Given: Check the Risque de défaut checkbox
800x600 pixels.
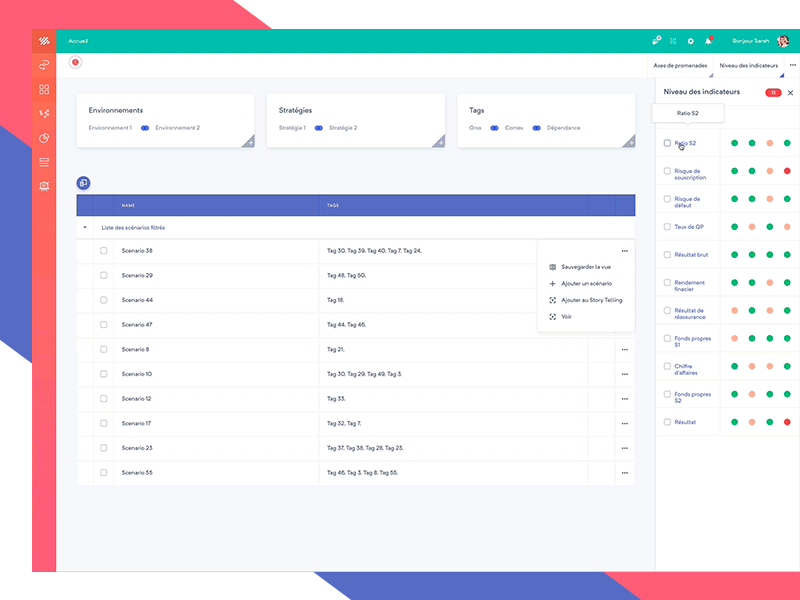Looking at the screenshot, I should pyautogui.click(x=668, y=198).
